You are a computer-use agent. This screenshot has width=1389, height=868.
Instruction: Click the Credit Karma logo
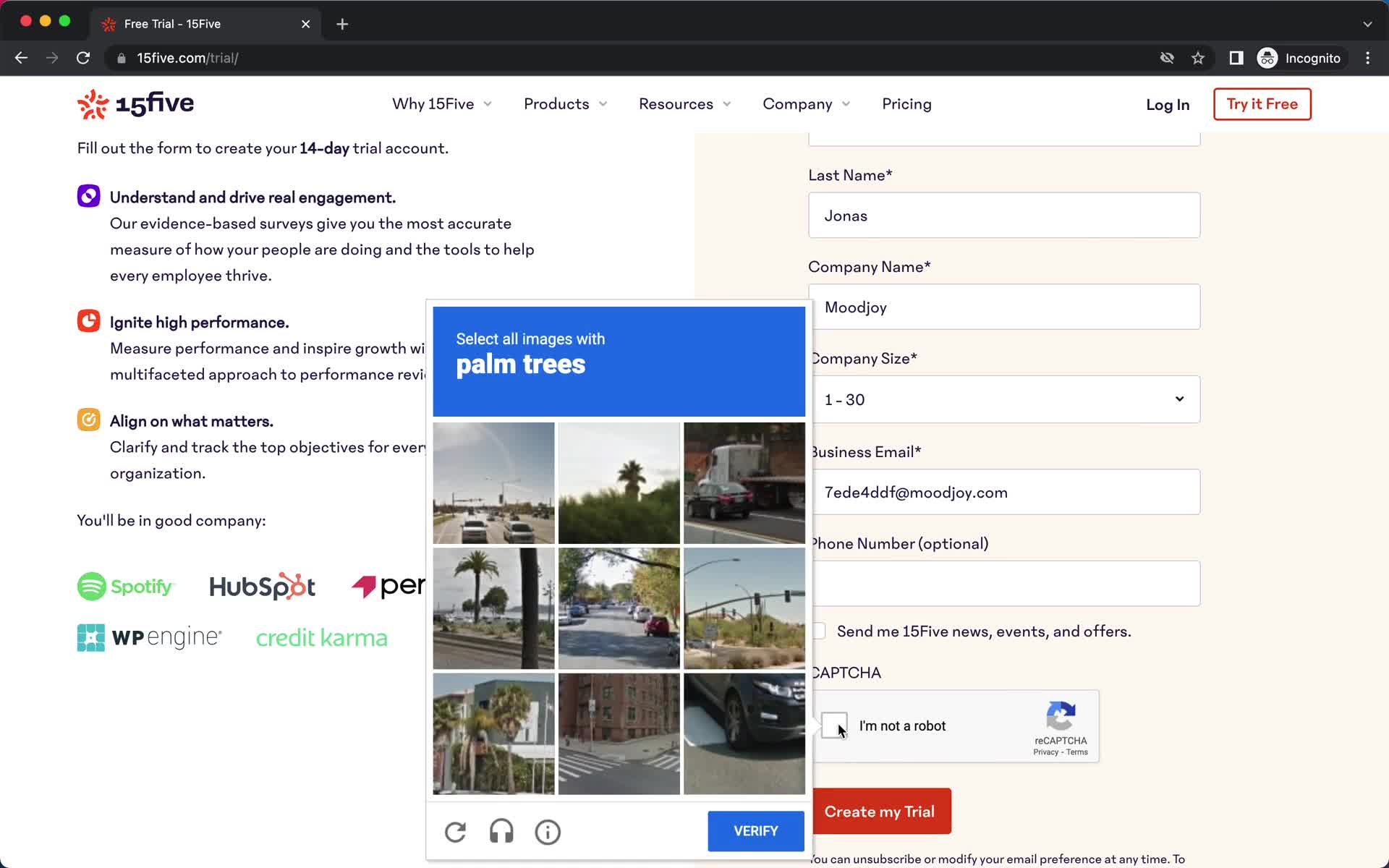[322, 638]
